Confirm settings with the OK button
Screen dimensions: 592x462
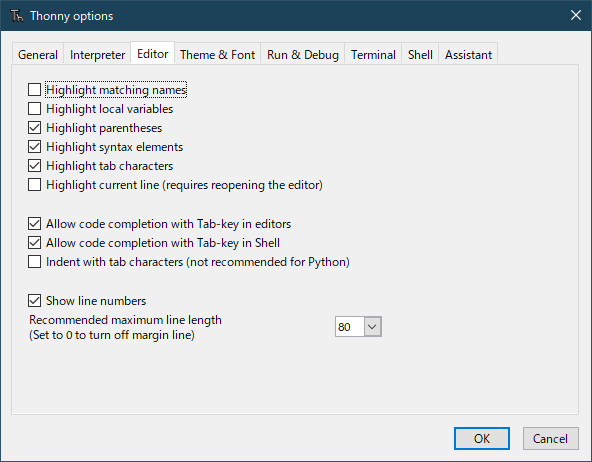482,439
